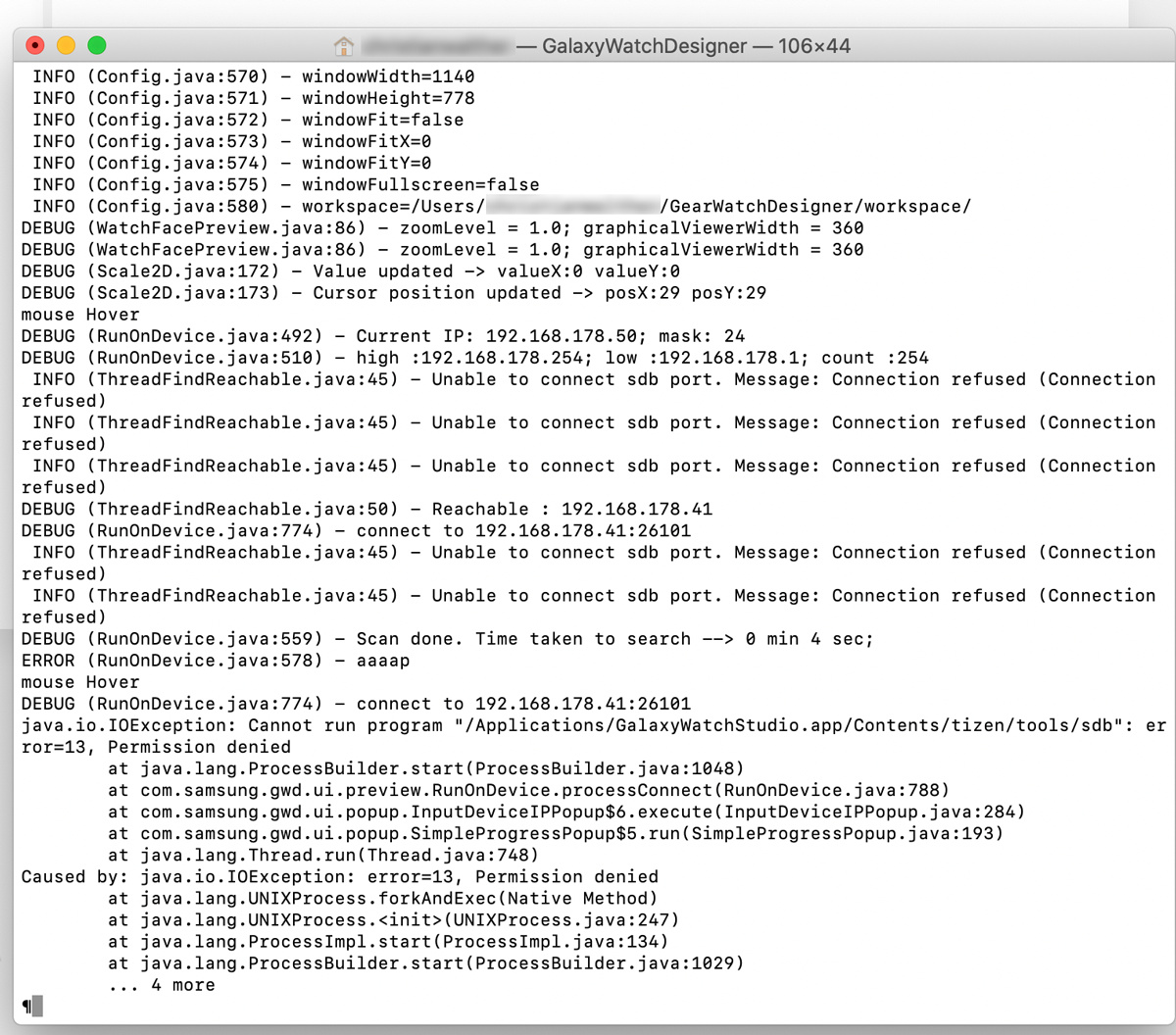Click 'Scan done. Time taken to search' line

(x=448, y=639)
